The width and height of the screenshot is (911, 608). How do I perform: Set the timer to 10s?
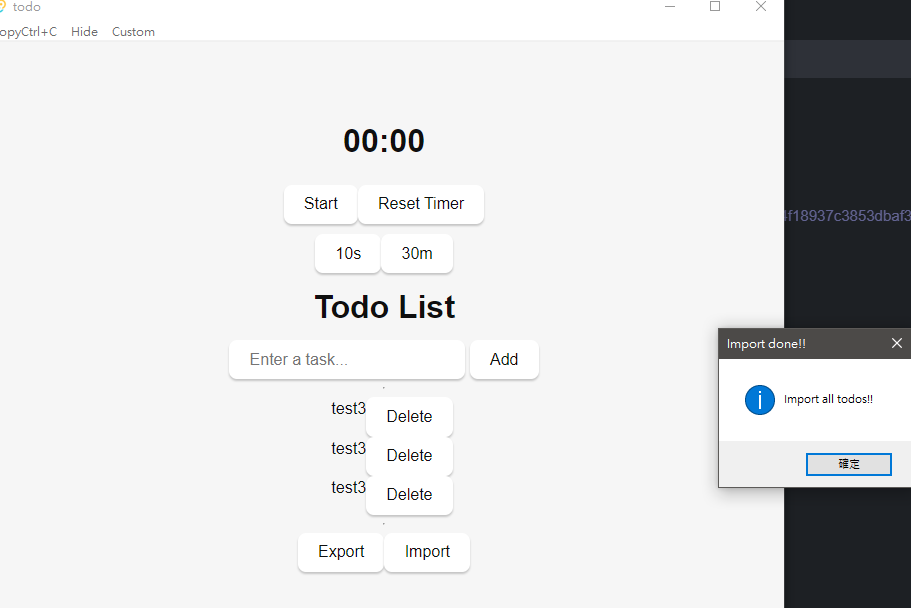click(x=347, y=253)
